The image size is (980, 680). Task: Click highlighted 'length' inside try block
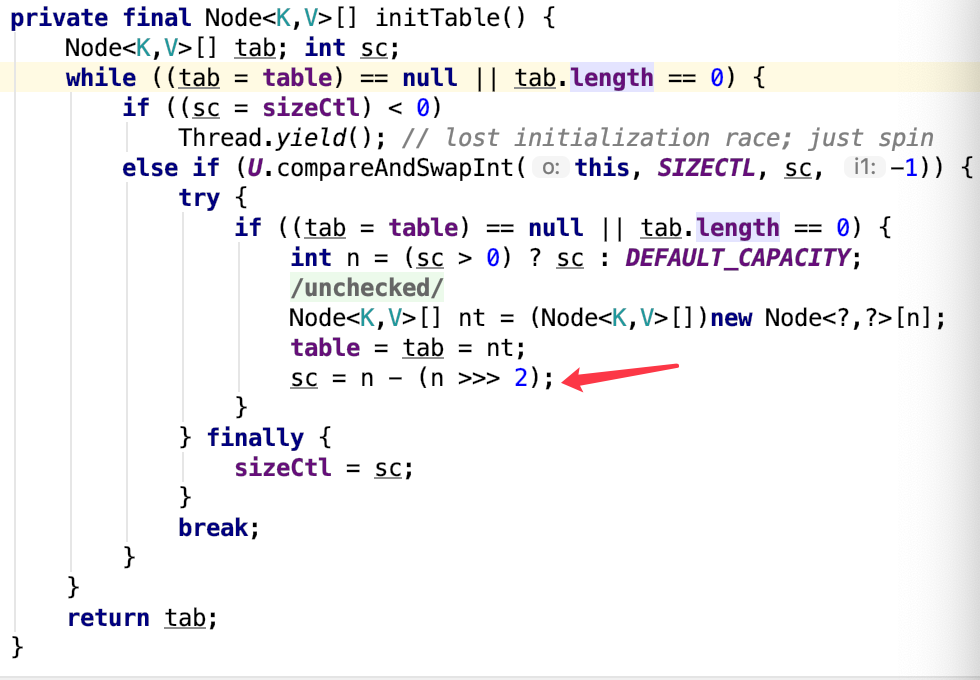tap(738, 228)
